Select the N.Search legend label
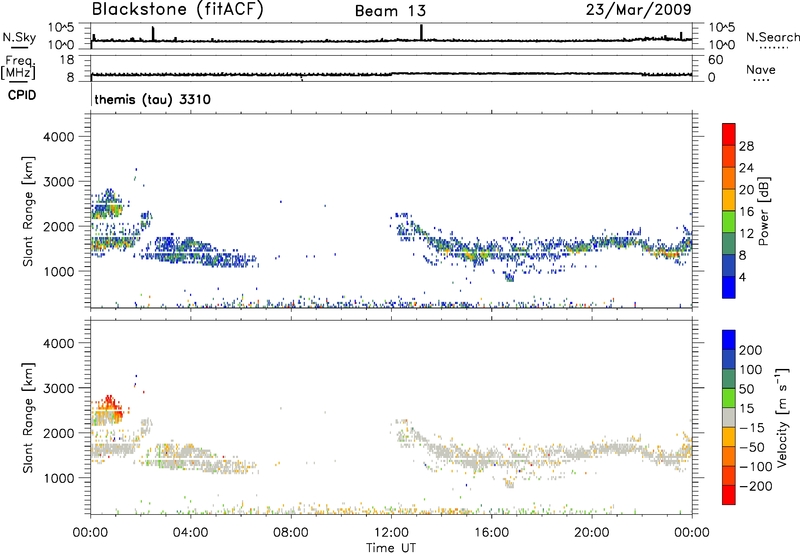This screenshot has height=554, width=800. 773,37
